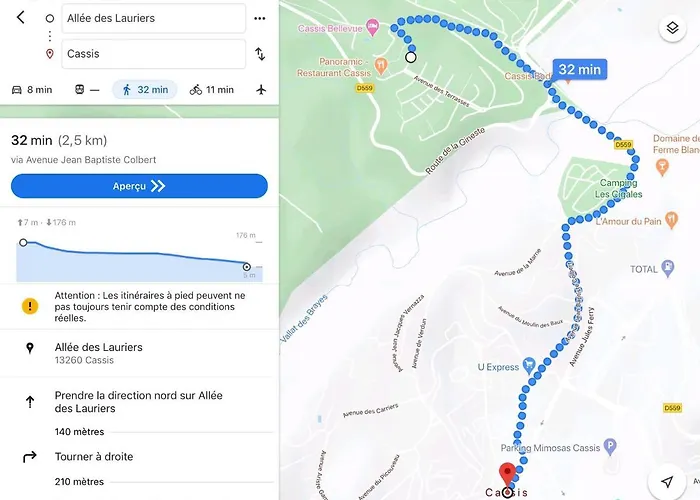Go back using the arrow icon
The height and width of the screenshot is (500, 700).
click(x=21, y=17)
